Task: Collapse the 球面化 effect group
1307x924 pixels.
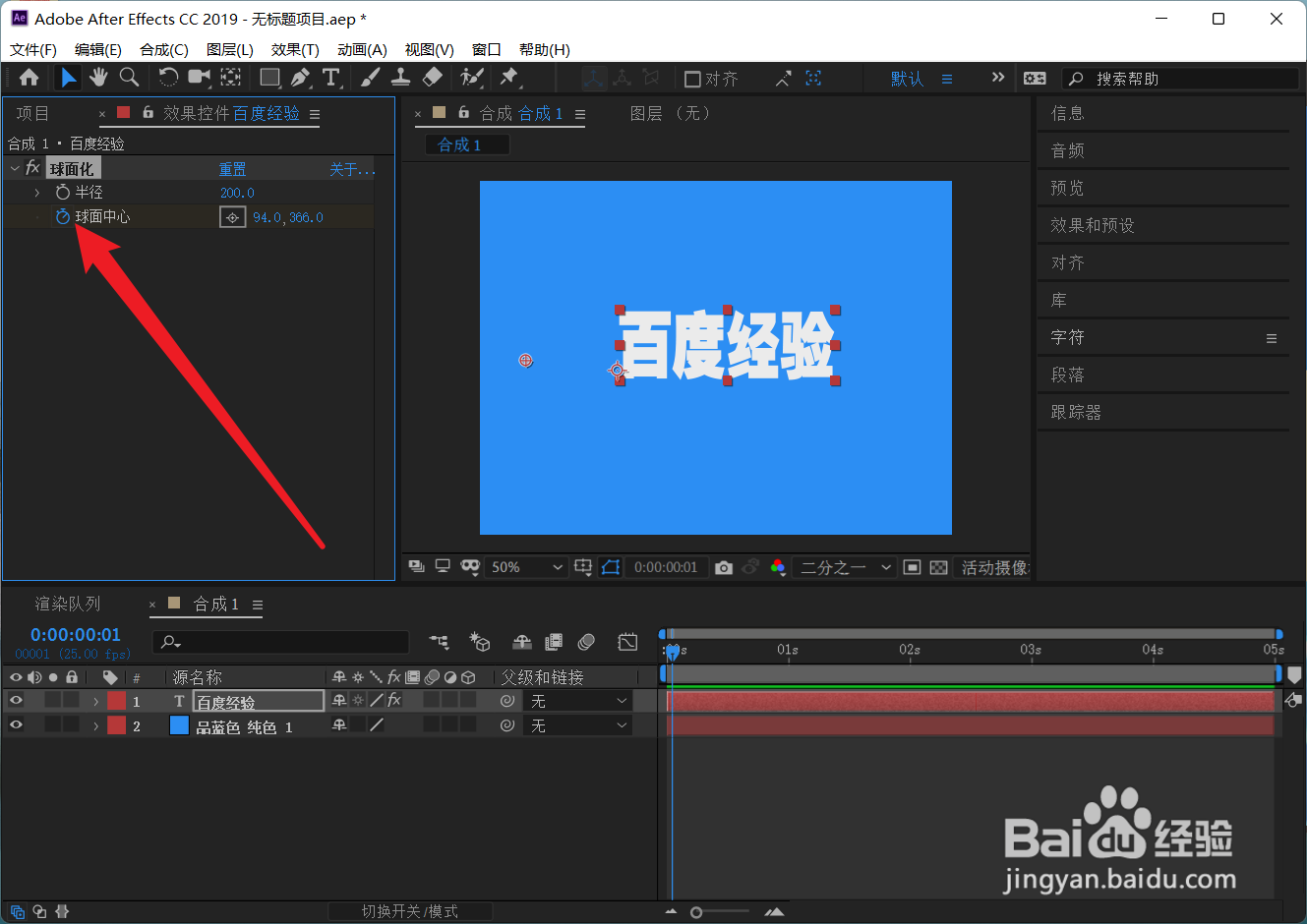Action: click(15, 169)
